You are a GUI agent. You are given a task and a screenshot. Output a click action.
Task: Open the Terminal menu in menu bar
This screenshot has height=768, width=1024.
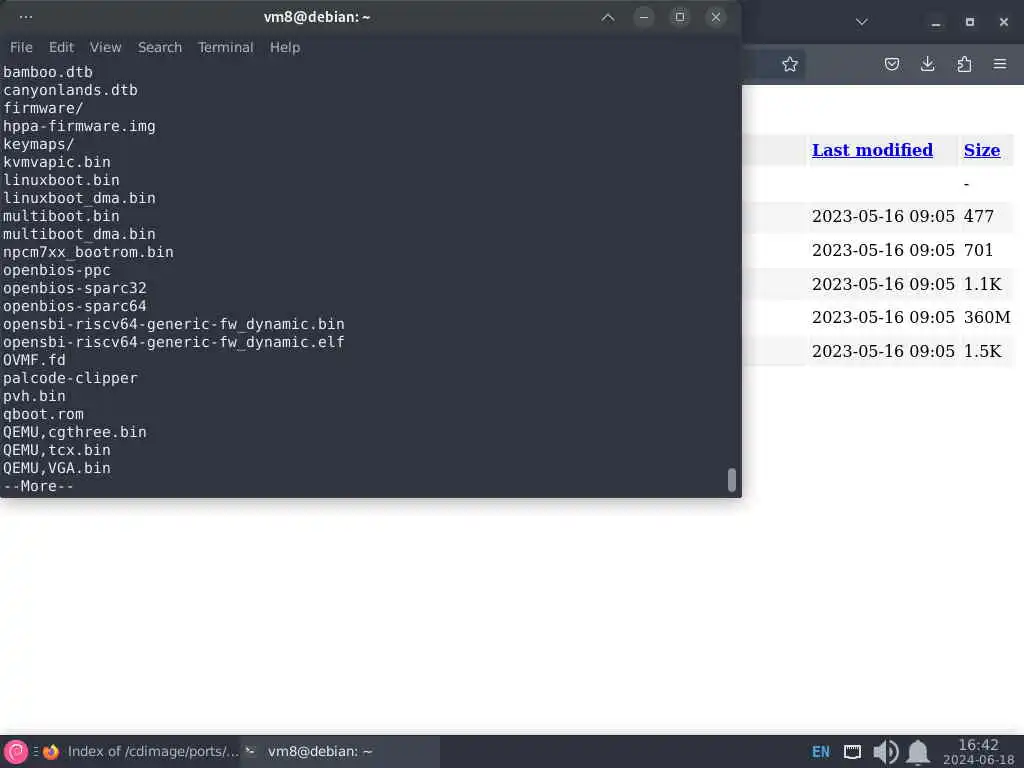(225, 47)
